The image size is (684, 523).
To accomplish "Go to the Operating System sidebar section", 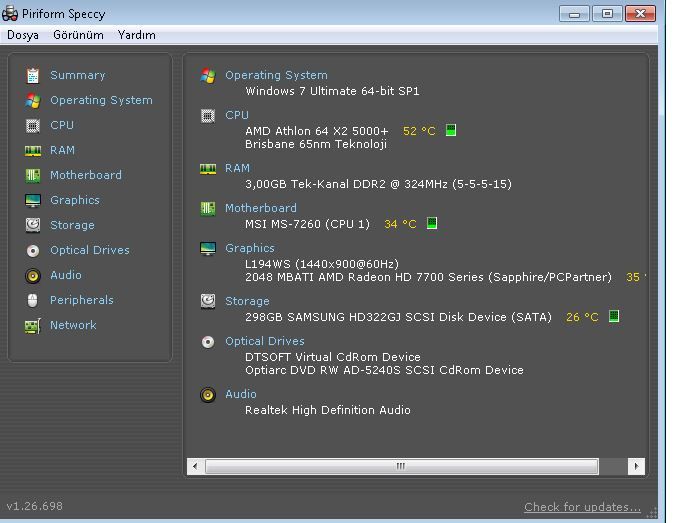I will 101,100.
